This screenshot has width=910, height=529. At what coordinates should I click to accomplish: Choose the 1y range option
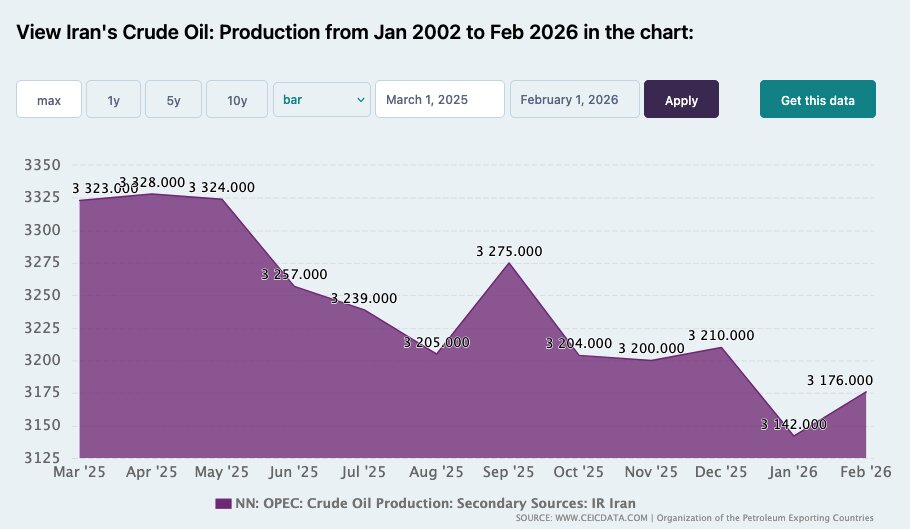114,100
